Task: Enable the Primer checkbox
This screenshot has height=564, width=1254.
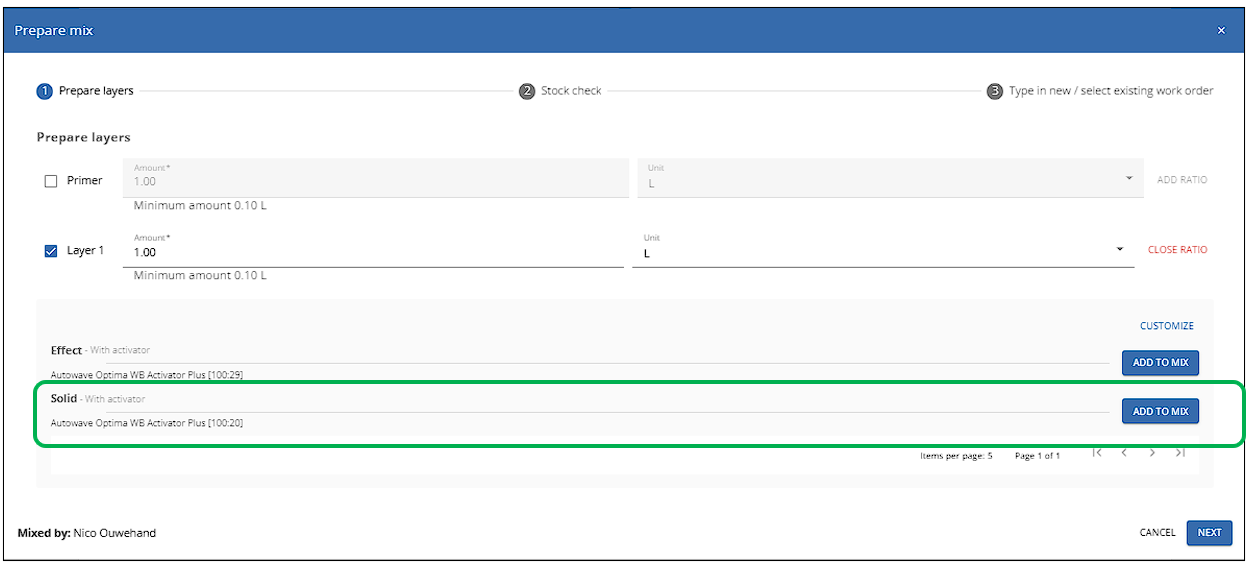Action: pyautogui.click(x=51, y=181)
